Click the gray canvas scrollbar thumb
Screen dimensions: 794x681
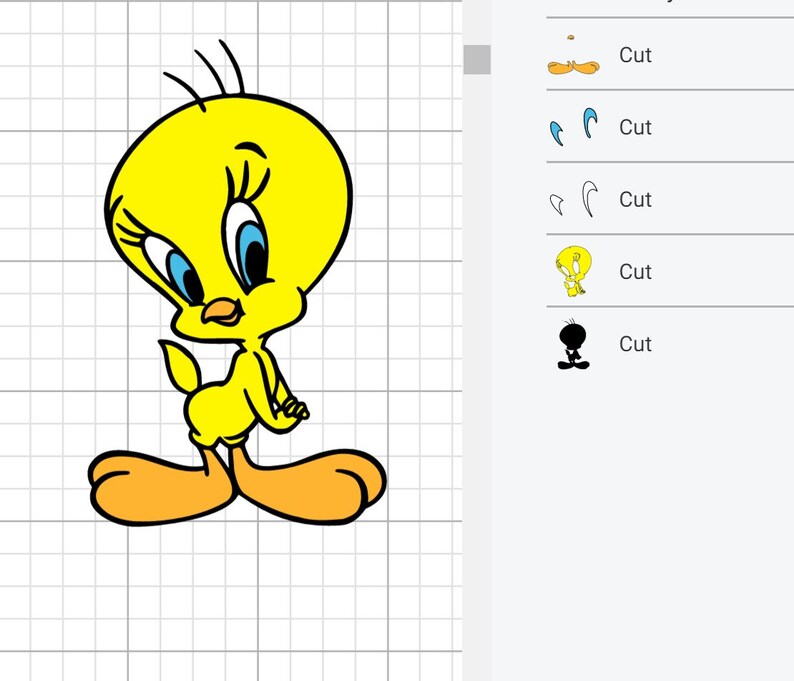click(x=477, y=60)
